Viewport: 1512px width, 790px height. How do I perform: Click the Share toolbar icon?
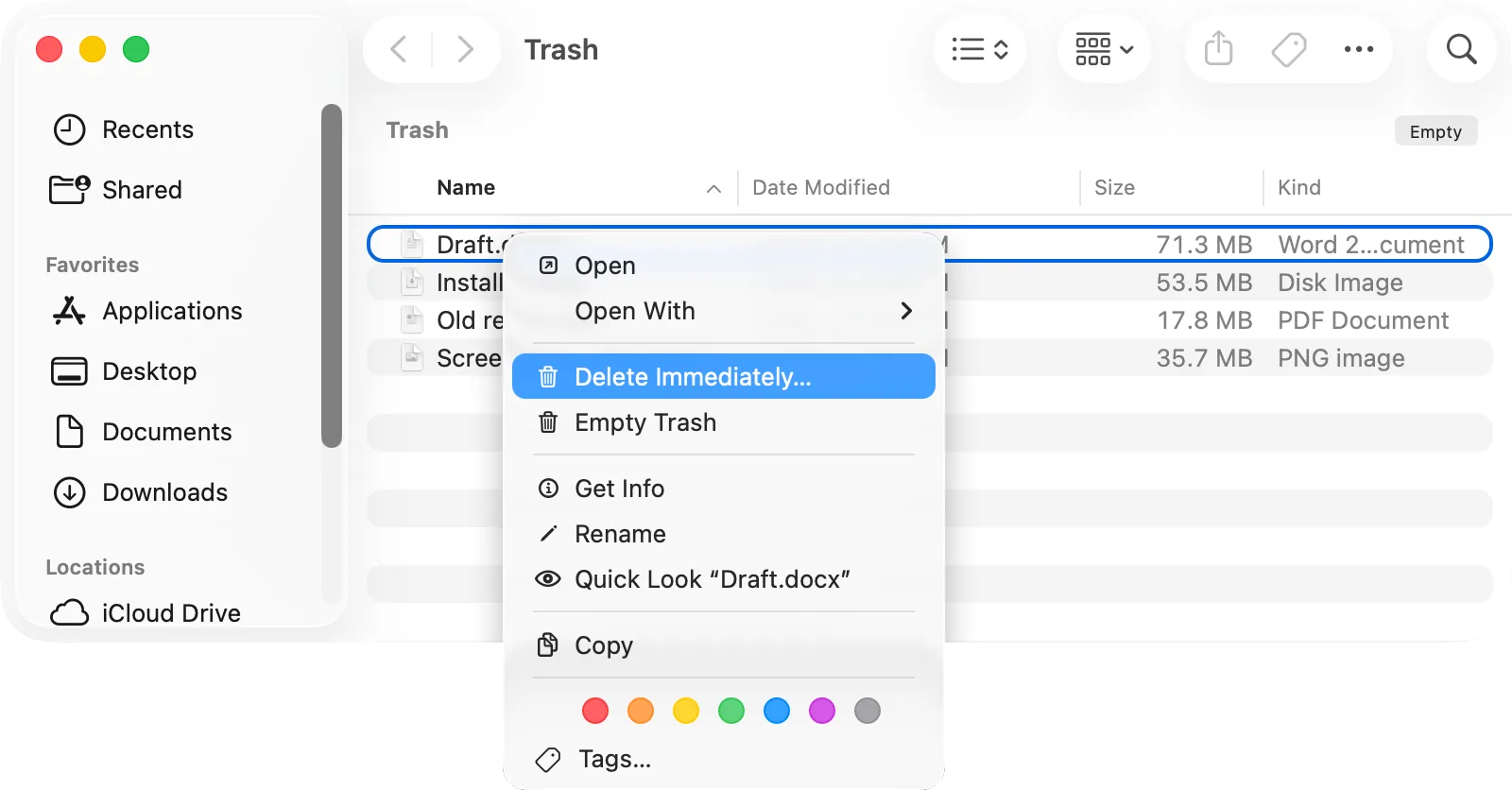[1219, 49]
